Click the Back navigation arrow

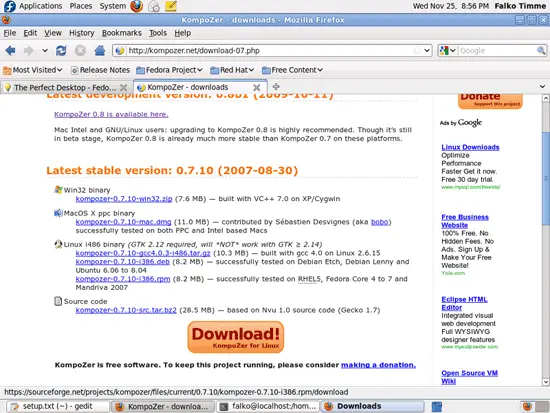10,51
